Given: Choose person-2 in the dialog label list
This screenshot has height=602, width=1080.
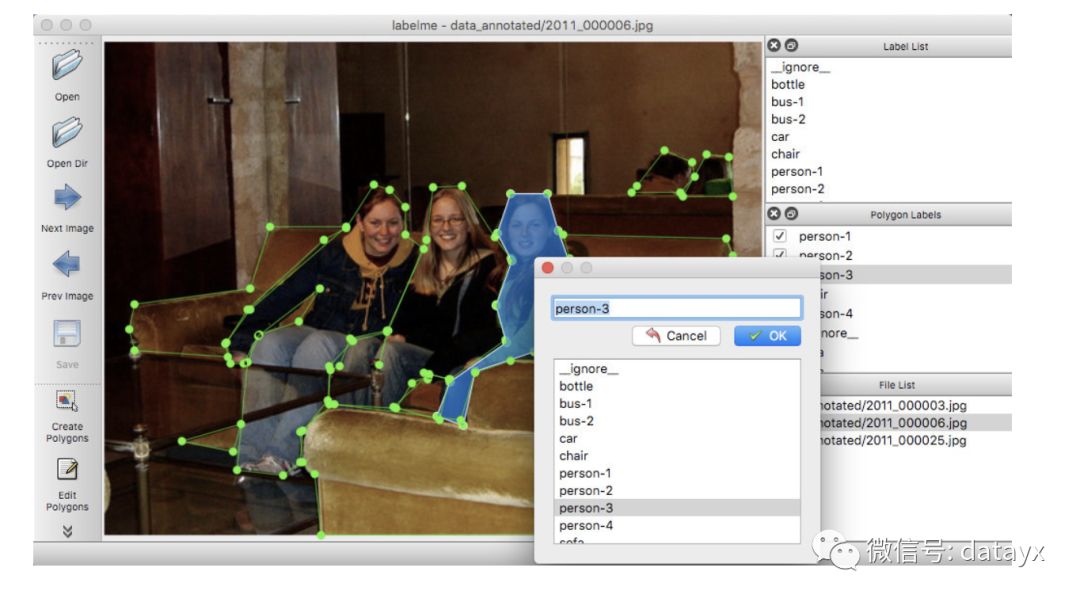Looking at the screenshot, I should 677,490.
